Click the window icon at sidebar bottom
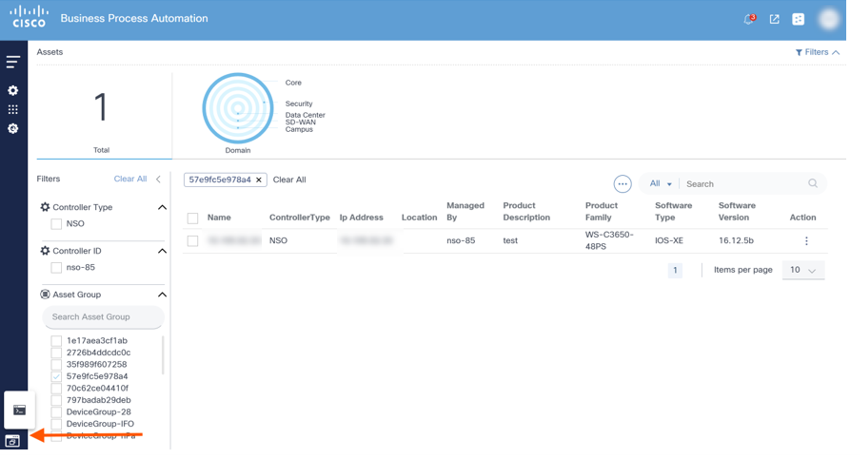 click(x=13, y=441)
